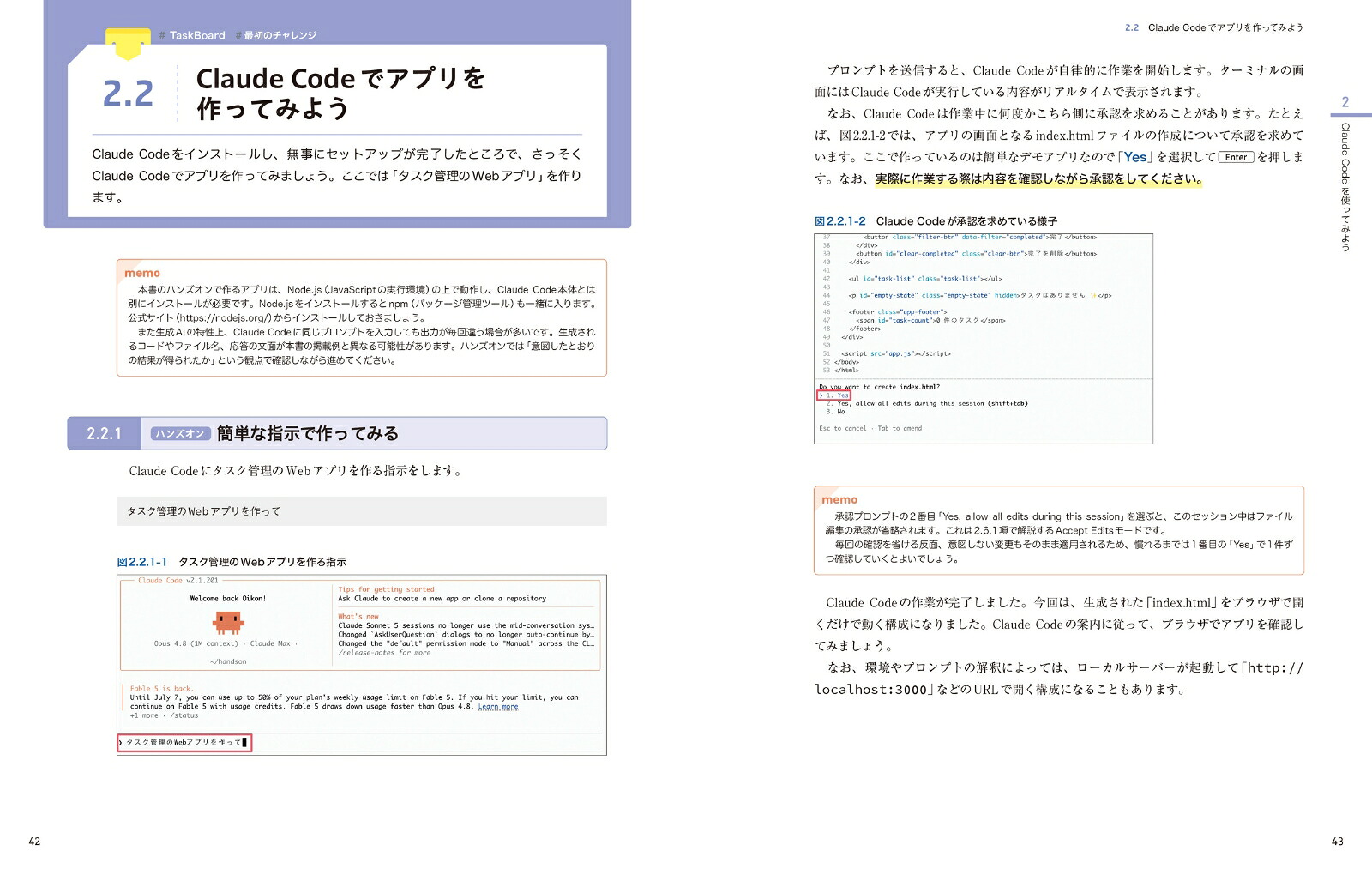Click the ~/handson directory path
Screen dimensions: 1372x875
228,661
